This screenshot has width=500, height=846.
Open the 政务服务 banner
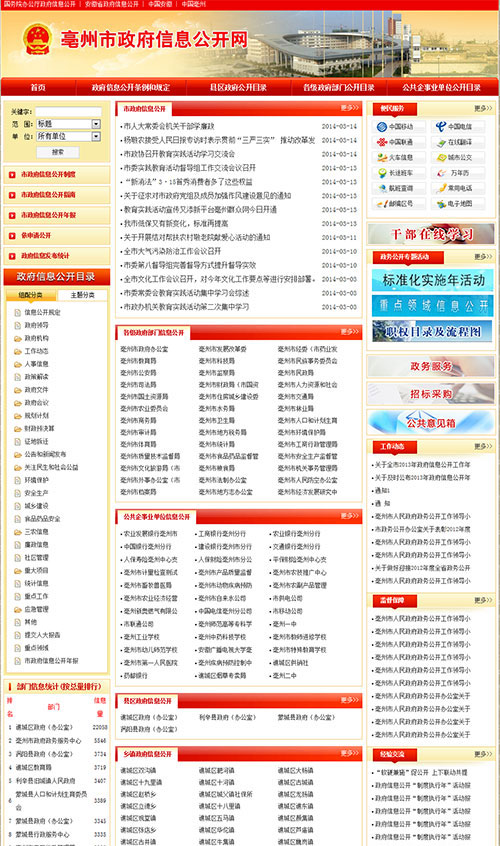pos(431,366)
